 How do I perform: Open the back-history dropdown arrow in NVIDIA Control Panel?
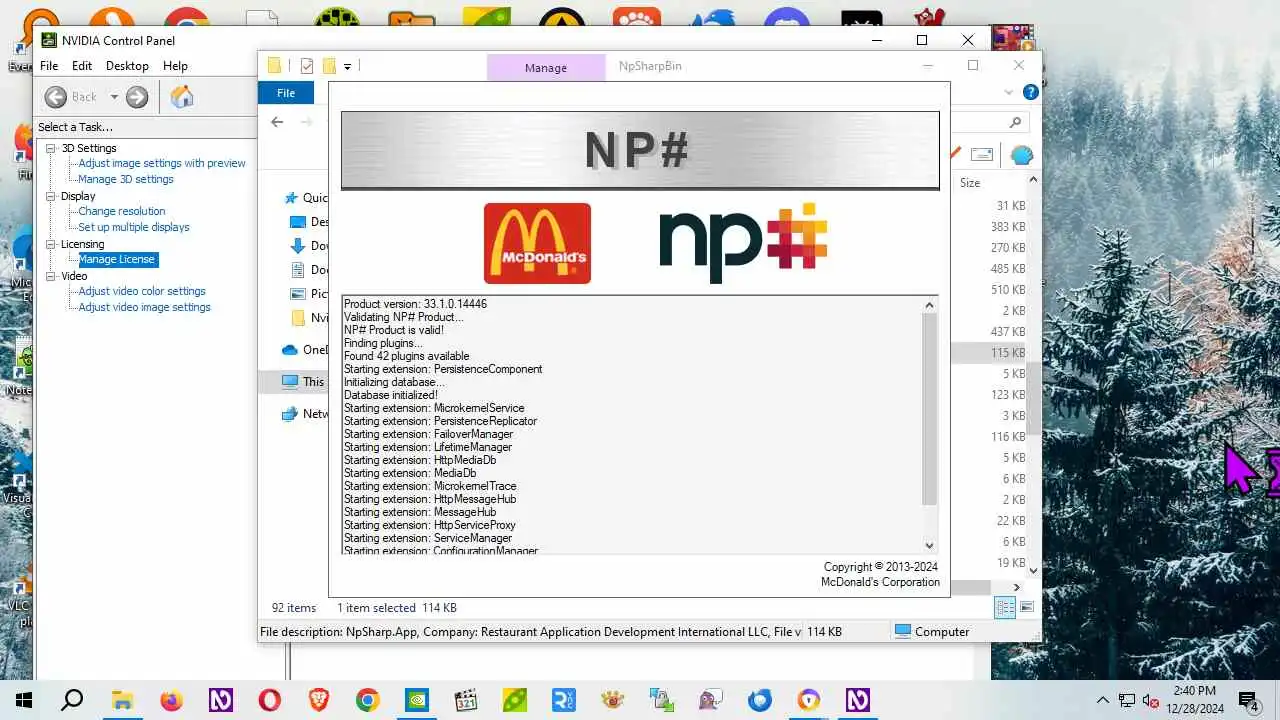(x=114, y=97)
